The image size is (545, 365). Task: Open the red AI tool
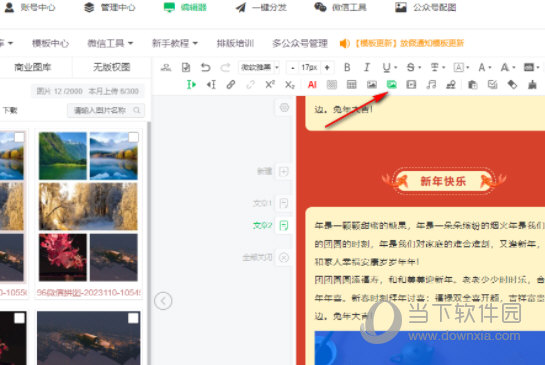[312, 84]
